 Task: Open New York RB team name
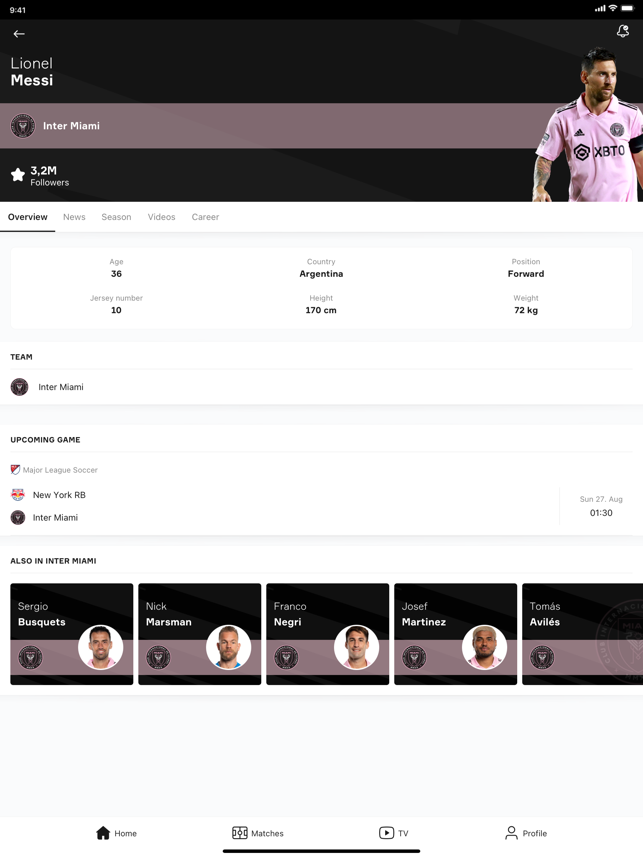(59, 495)
